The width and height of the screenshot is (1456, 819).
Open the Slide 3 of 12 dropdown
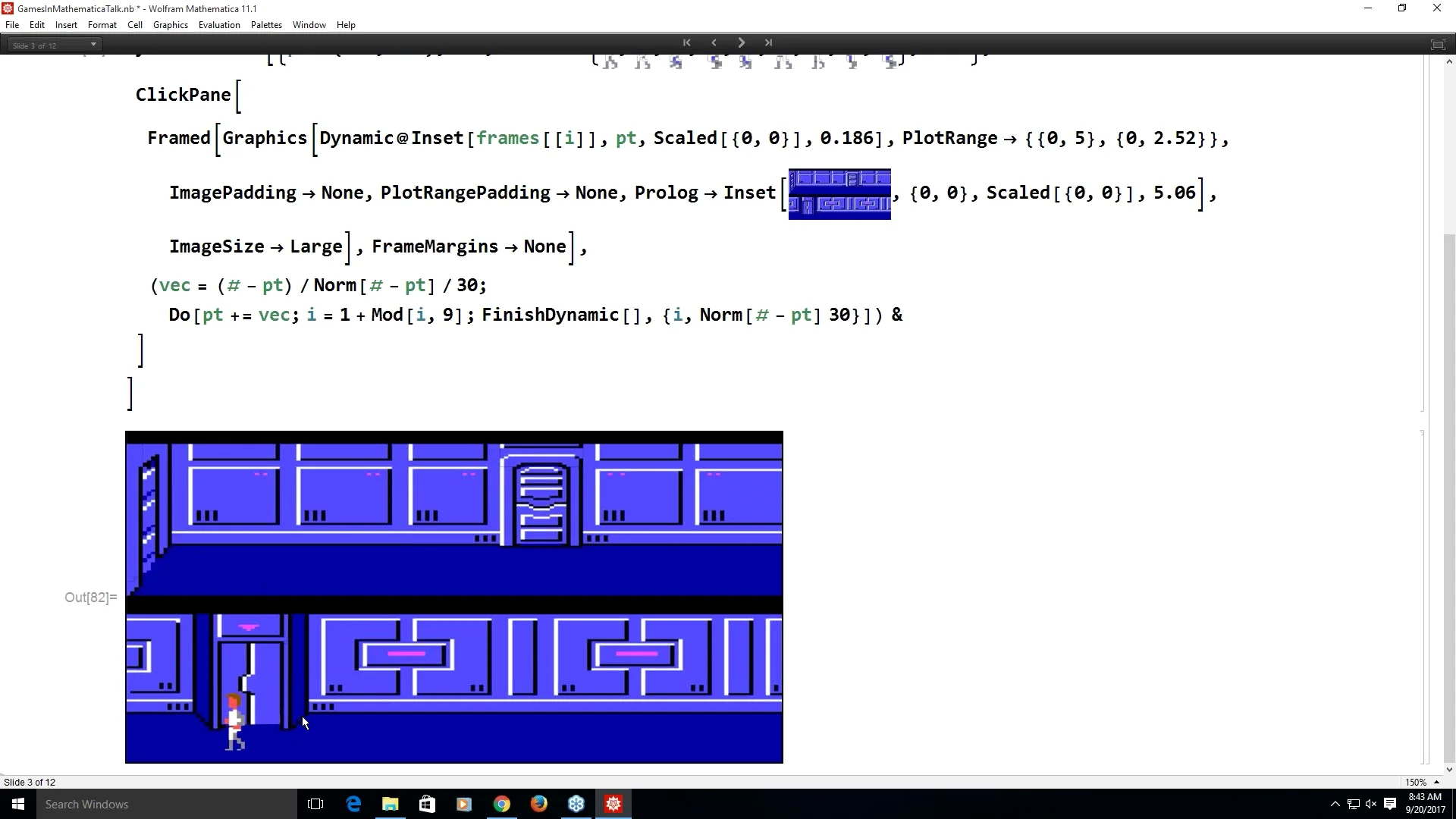53,45
